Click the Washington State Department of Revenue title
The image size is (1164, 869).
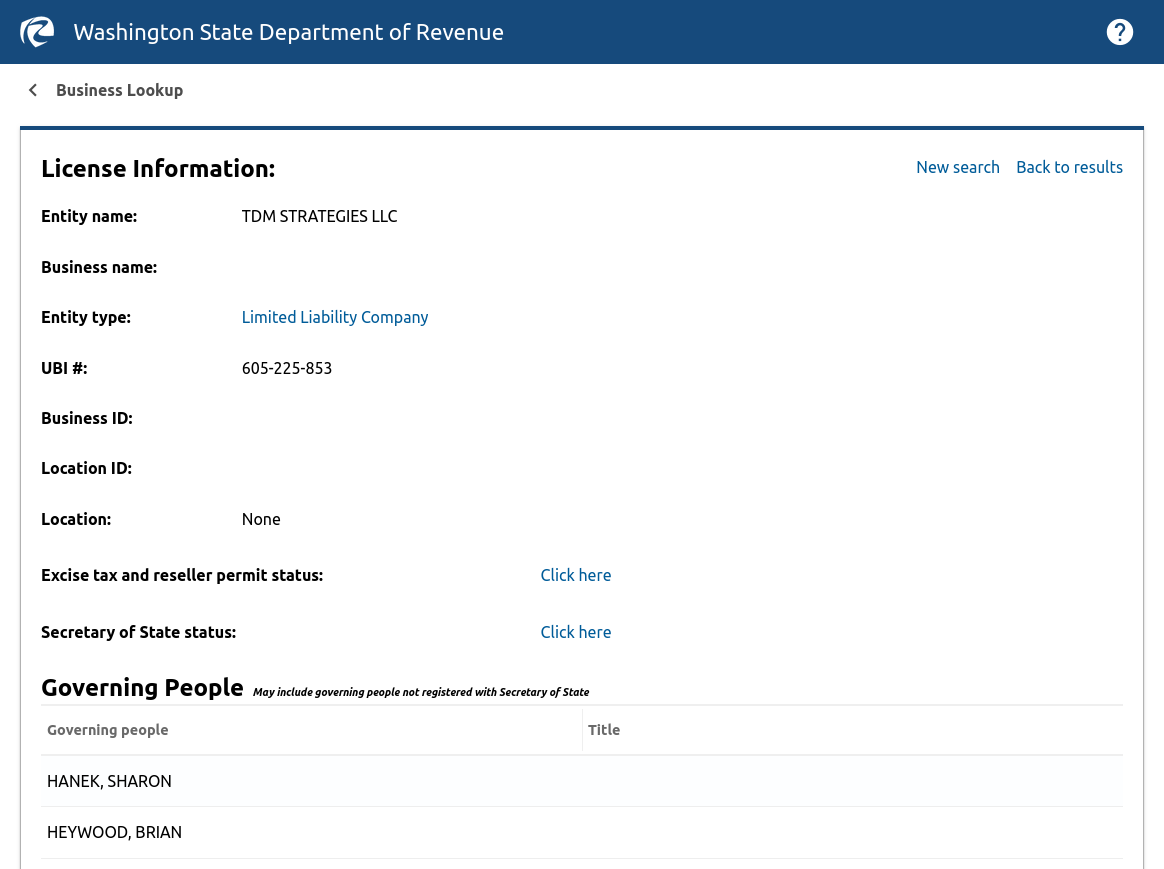click(288, 32)
